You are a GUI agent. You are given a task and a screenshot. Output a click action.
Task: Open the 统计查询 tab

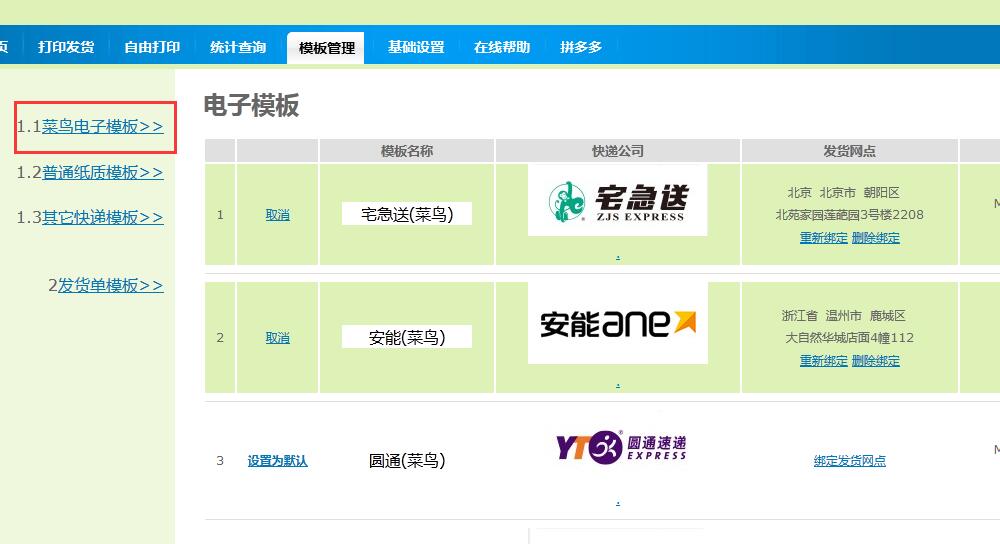click(x=238, y=47)
